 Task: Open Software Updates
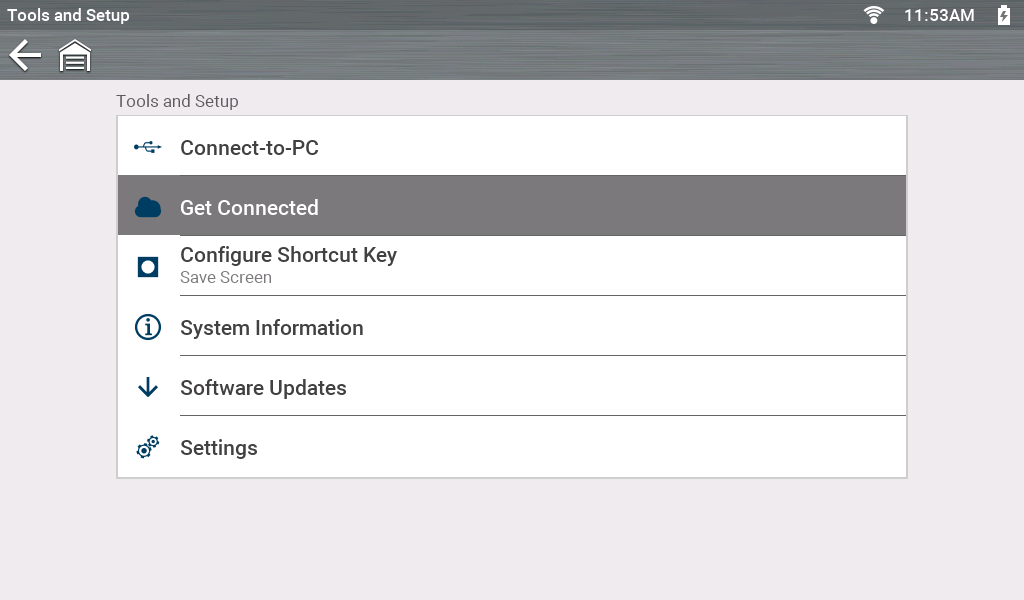[263, 388]
